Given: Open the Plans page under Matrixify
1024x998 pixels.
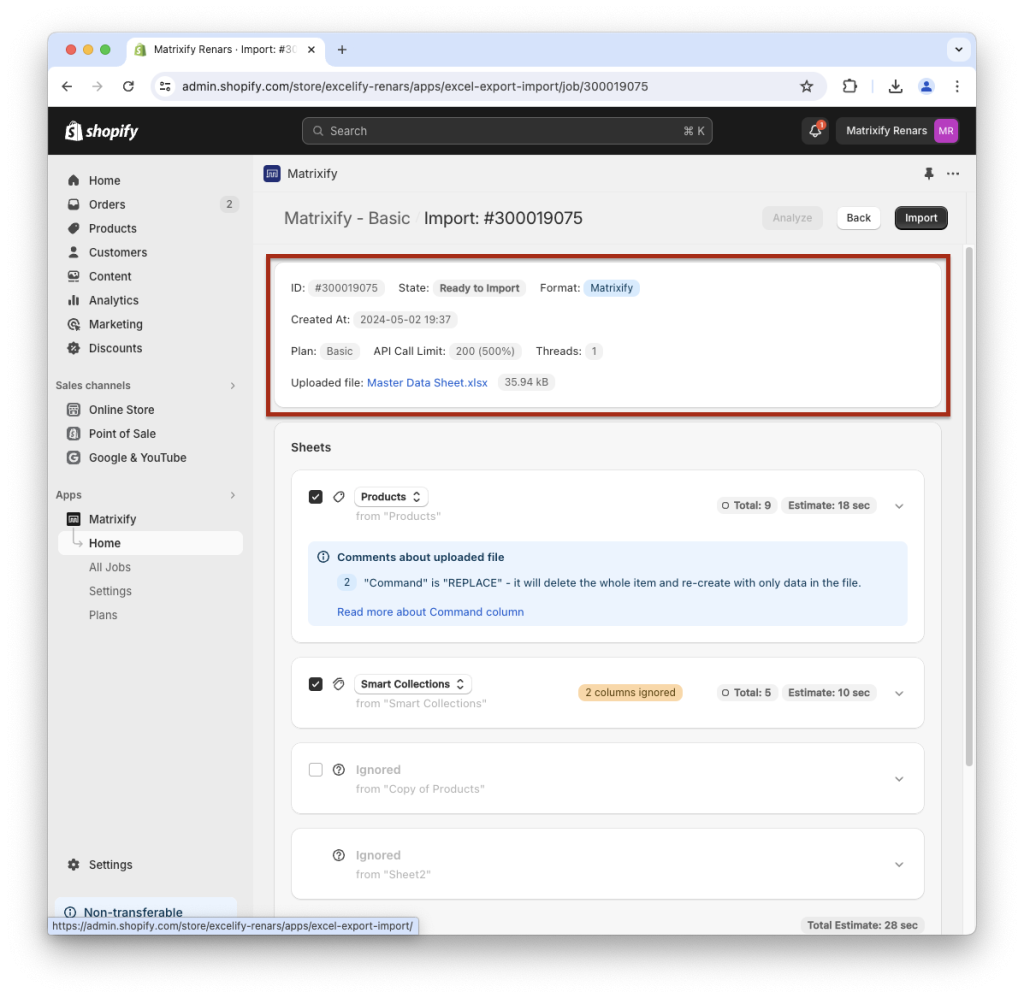Looking at the screenshot, I should 103,615.
